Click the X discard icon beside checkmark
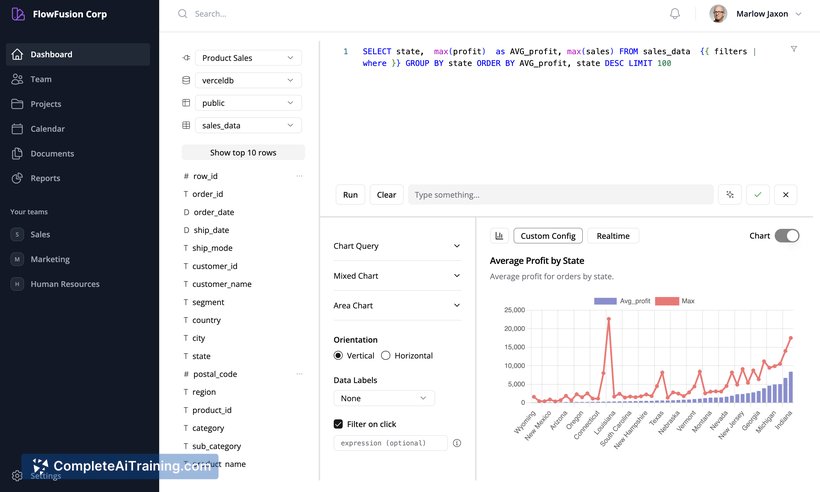 (x=785, y=195)
